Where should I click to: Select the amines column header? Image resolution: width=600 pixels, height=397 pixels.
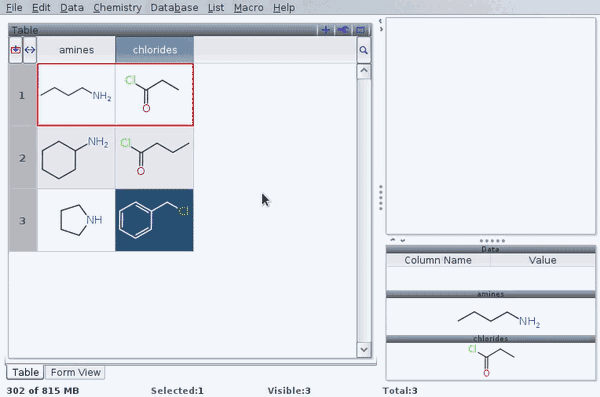pyautogui.click(x=76, y=50)
